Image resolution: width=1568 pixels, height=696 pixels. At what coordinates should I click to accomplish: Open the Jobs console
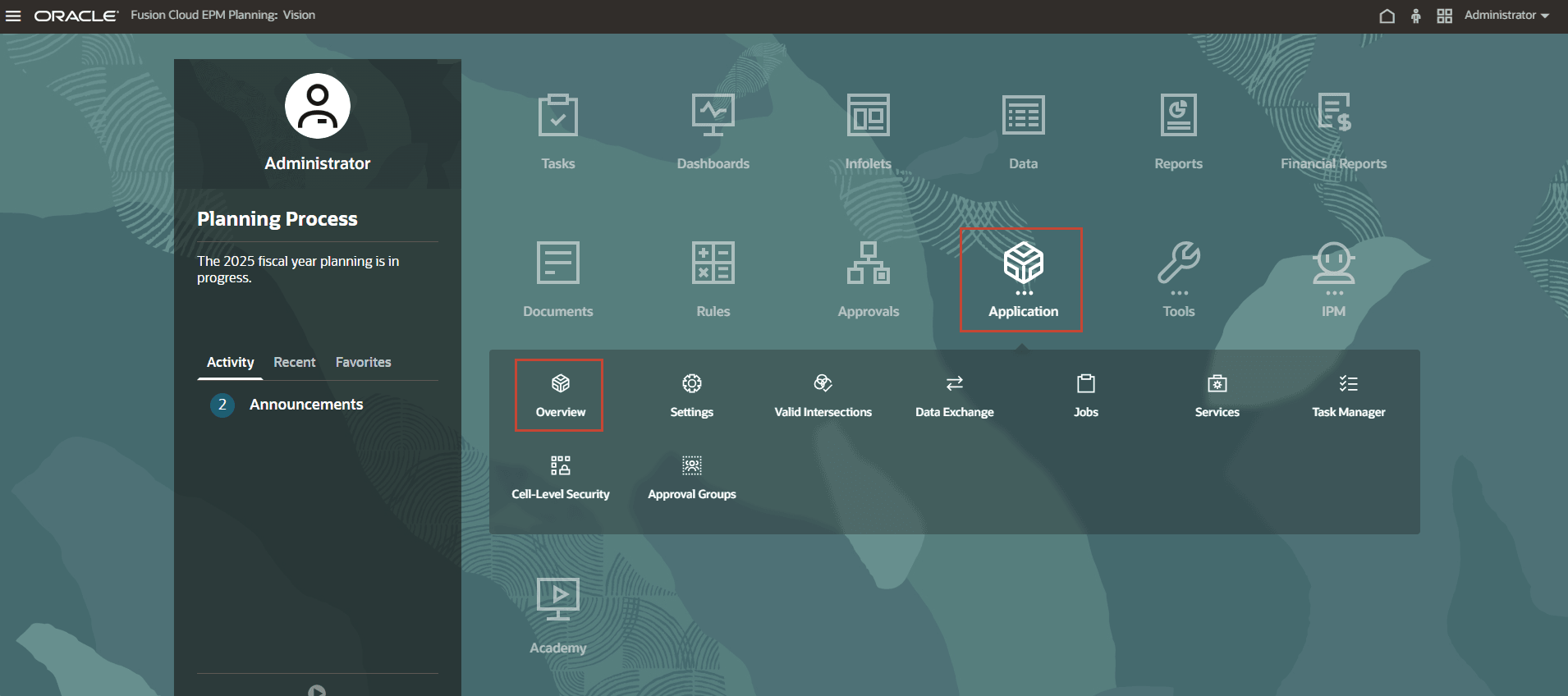point(1086,396)
